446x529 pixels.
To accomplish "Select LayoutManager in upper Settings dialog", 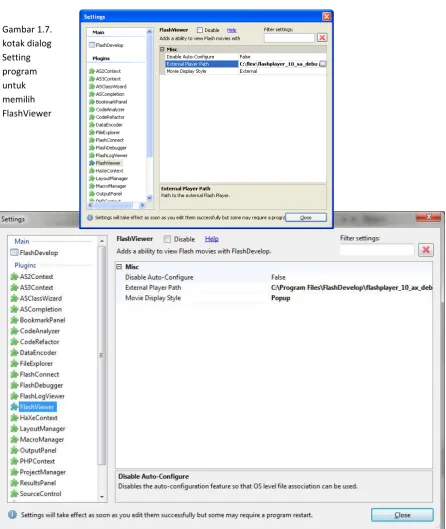I will [x=108, y=178].
